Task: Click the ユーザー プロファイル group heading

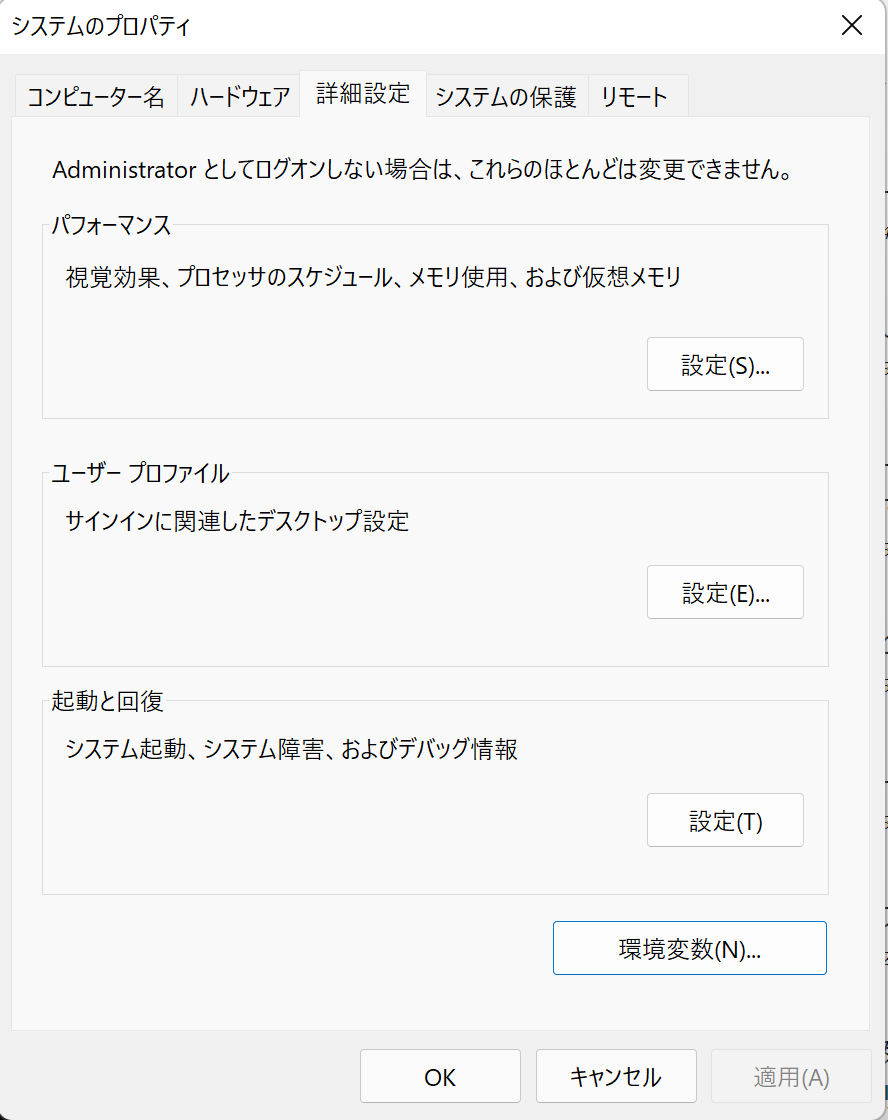Action: point(140,473)
